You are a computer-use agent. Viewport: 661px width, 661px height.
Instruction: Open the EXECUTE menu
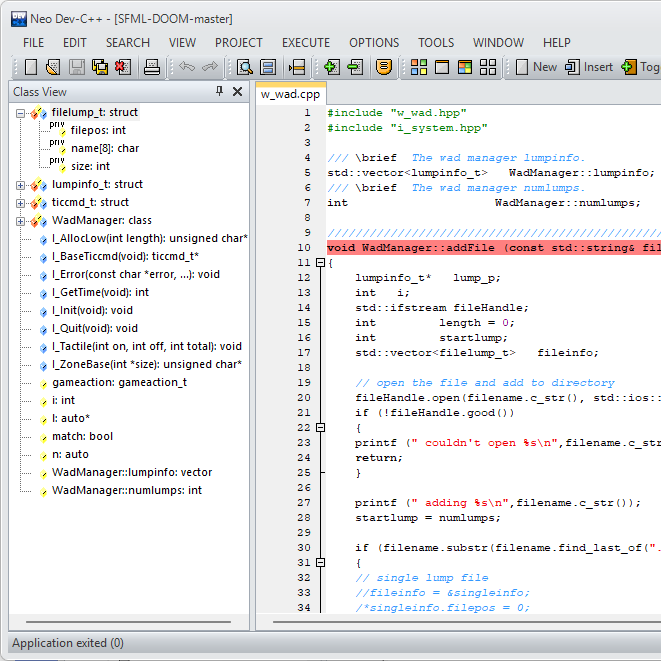tap(306, 42)
